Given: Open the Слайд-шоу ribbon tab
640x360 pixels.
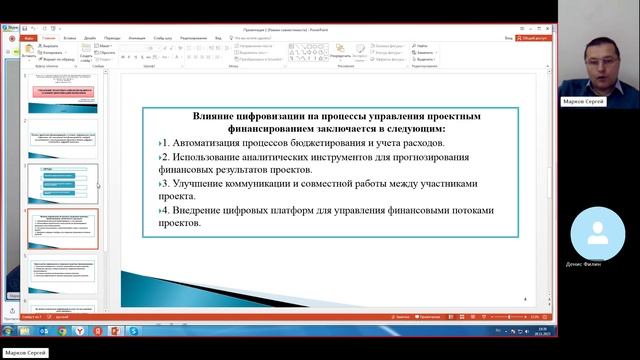Looking at the screenshot, I should (162, 38).
